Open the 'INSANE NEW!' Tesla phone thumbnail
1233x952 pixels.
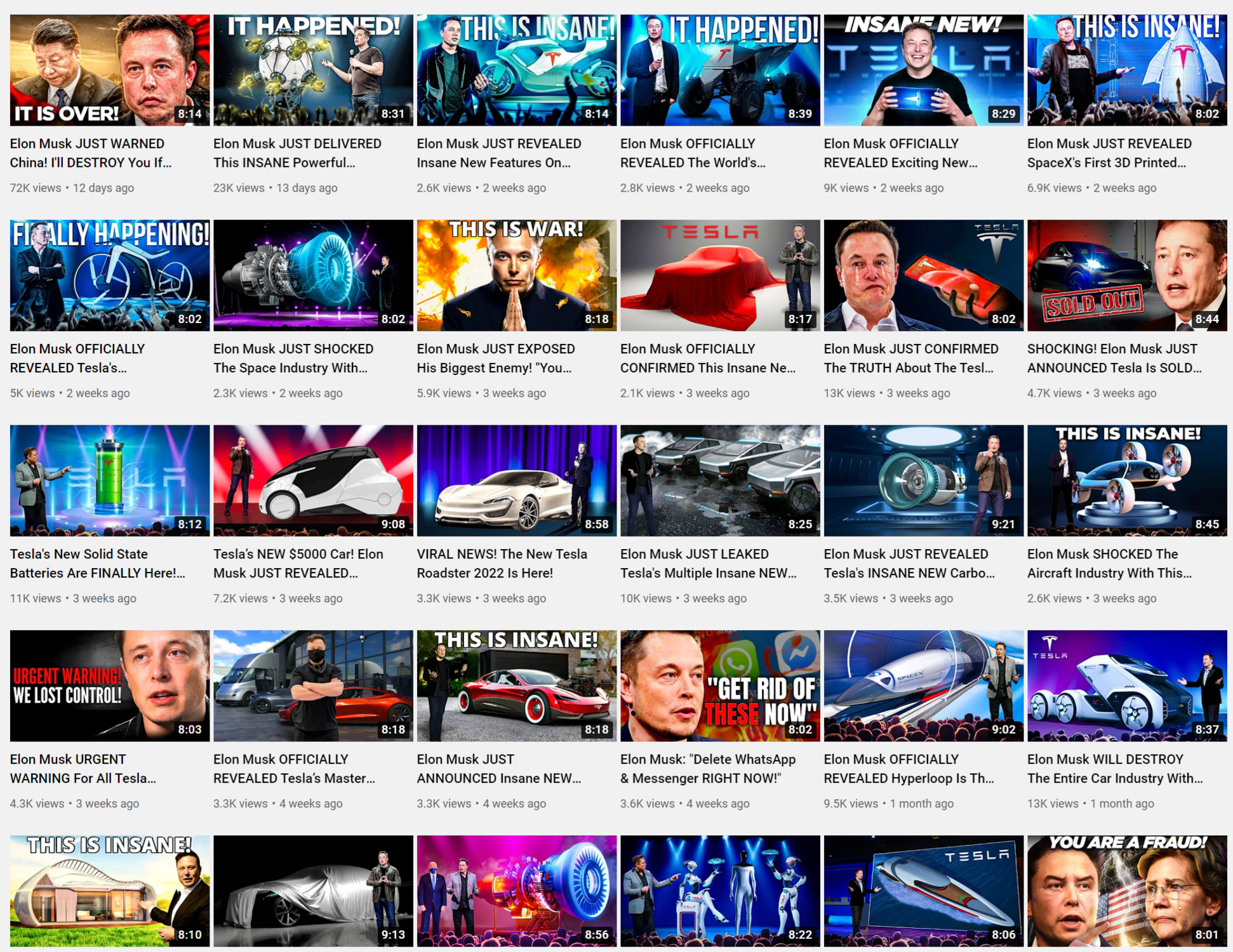923,70
